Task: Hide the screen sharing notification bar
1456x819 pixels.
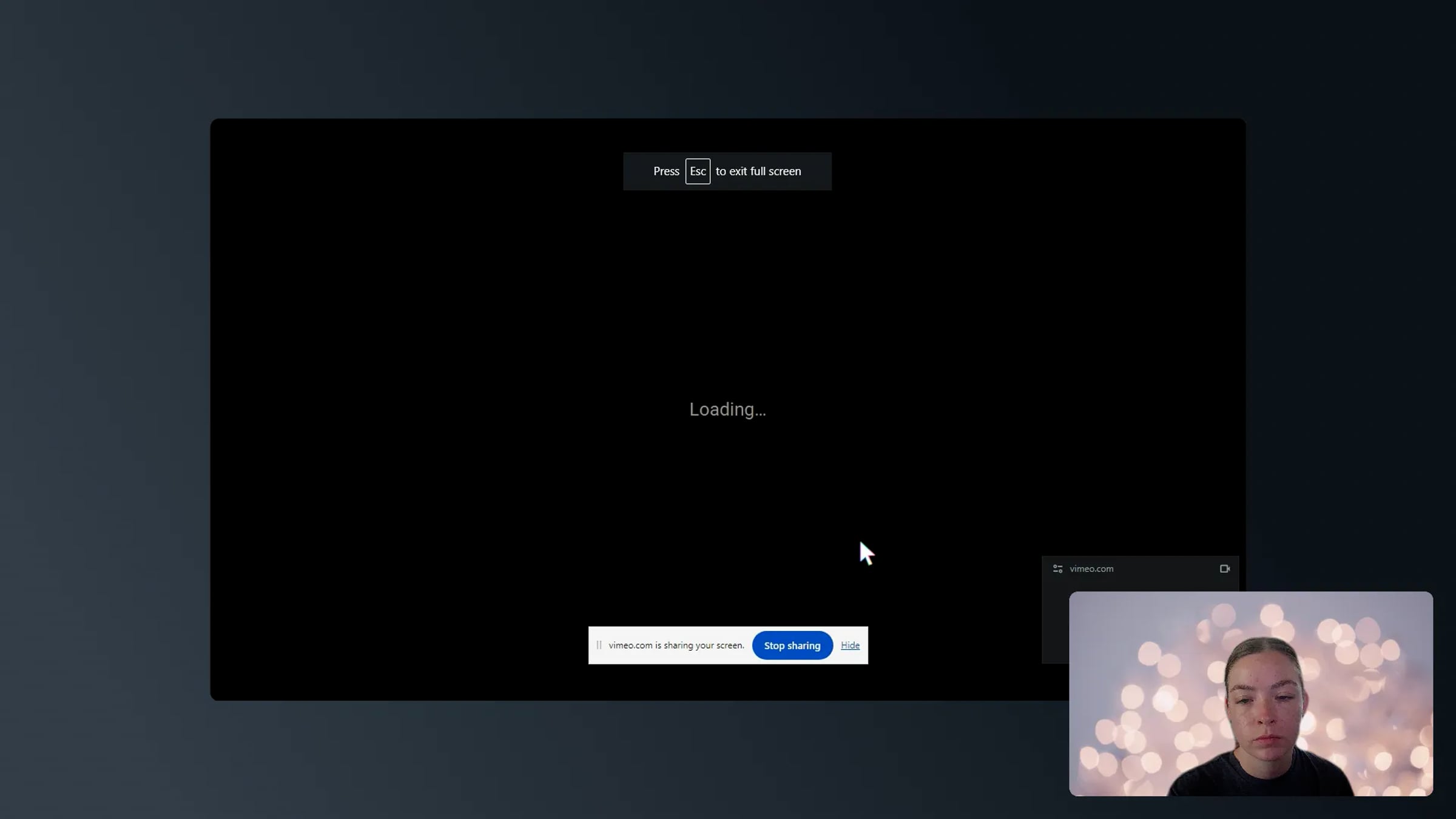Action: pos(850,645)
